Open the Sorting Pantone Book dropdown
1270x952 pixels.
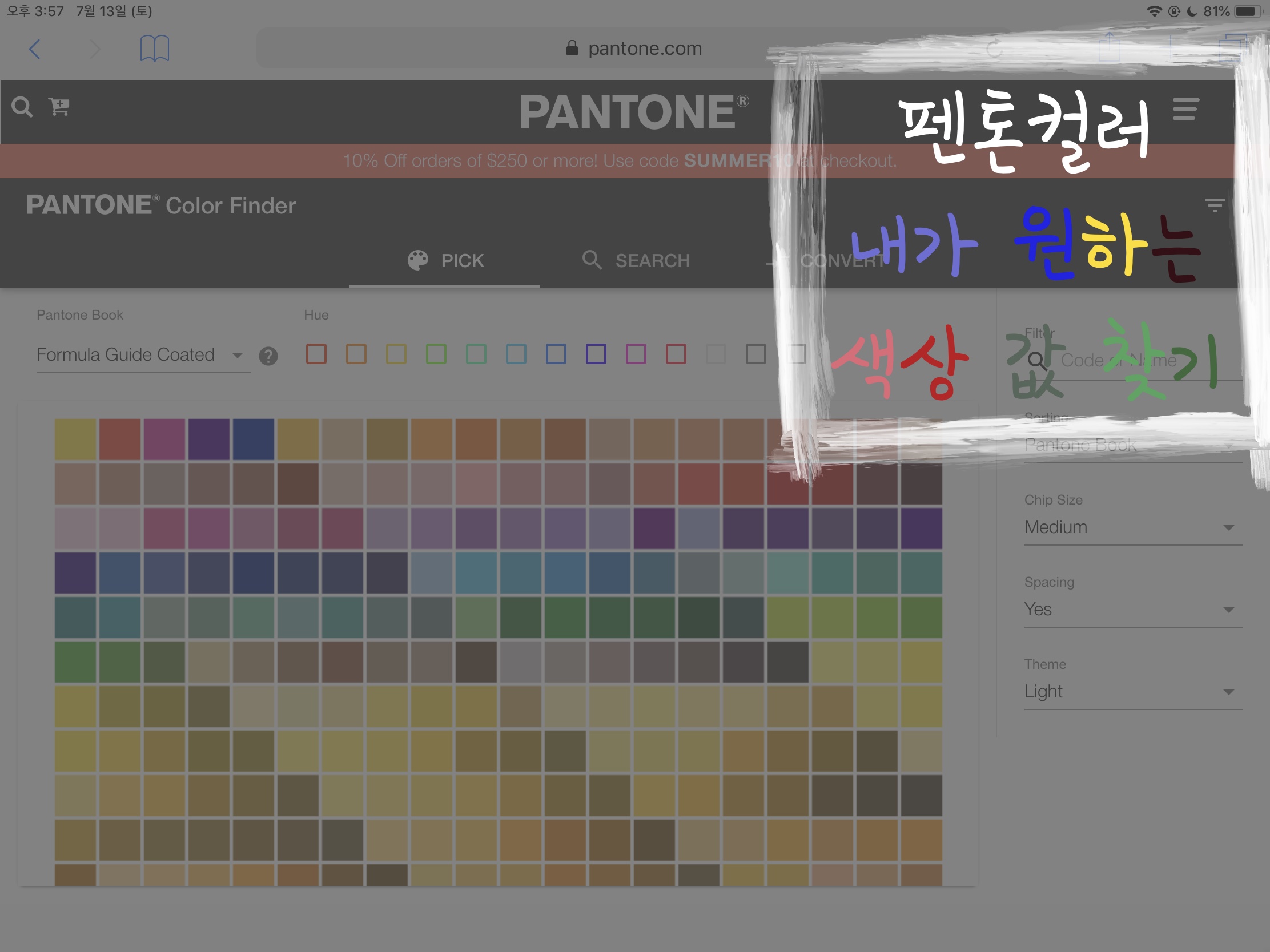point(1133,445)
